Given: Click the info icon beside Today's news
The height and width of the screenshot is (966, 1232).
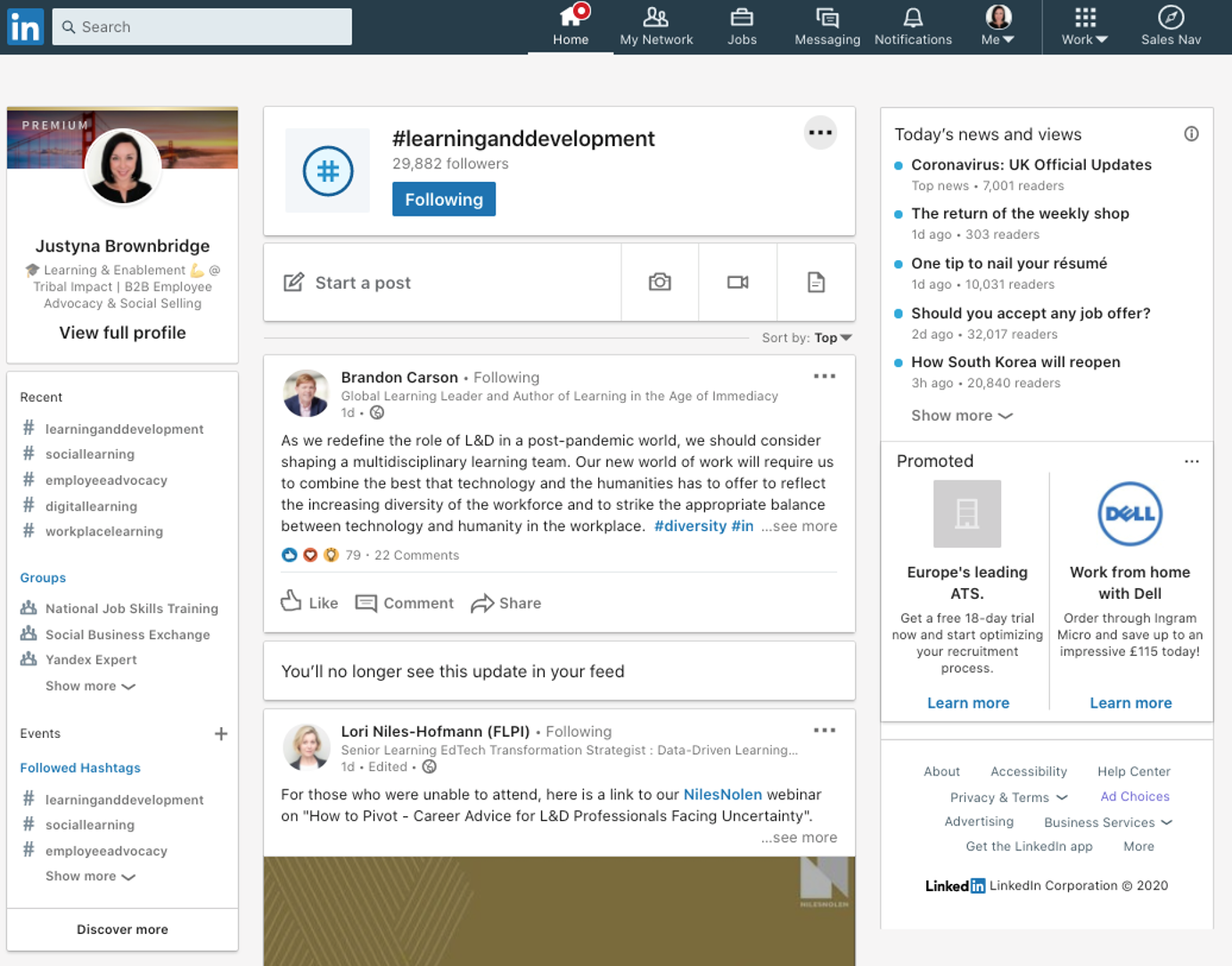Looking at the screenshot, I should click(1191, 134).
